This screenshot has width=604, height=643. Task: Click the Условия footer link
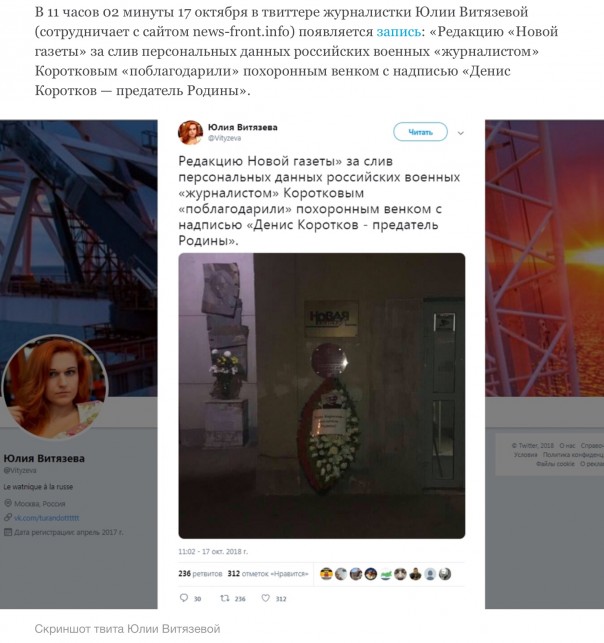[525, 454]
